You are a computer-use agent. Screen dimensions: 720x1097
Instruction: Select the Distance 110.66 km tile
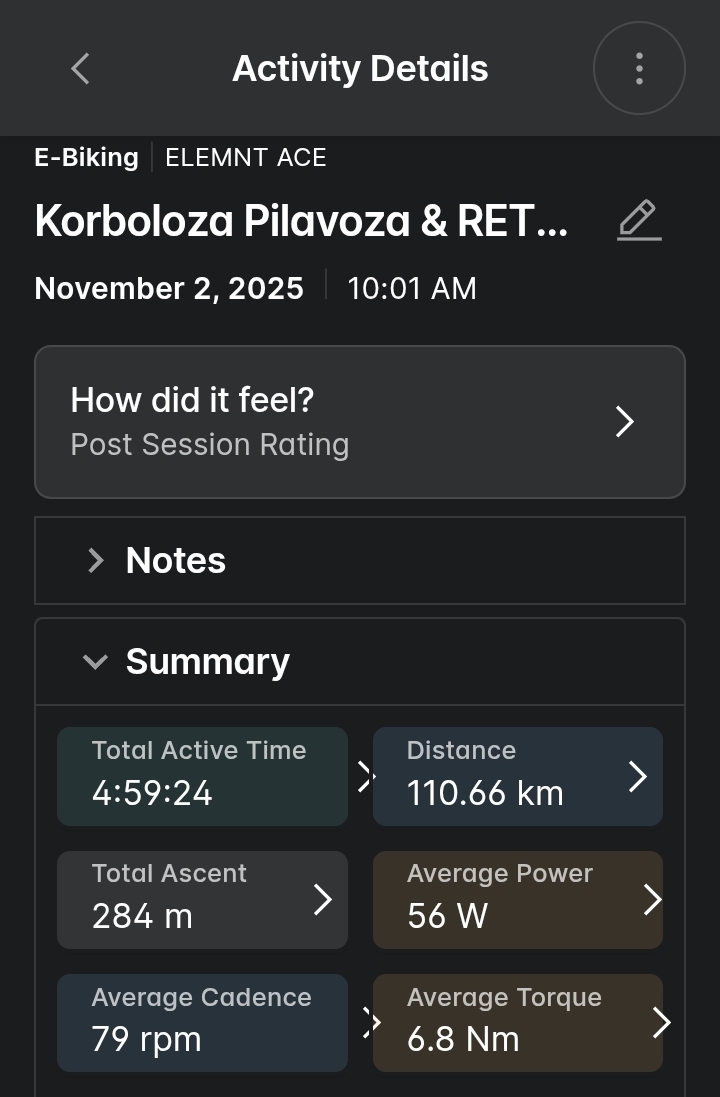[500, 776]
